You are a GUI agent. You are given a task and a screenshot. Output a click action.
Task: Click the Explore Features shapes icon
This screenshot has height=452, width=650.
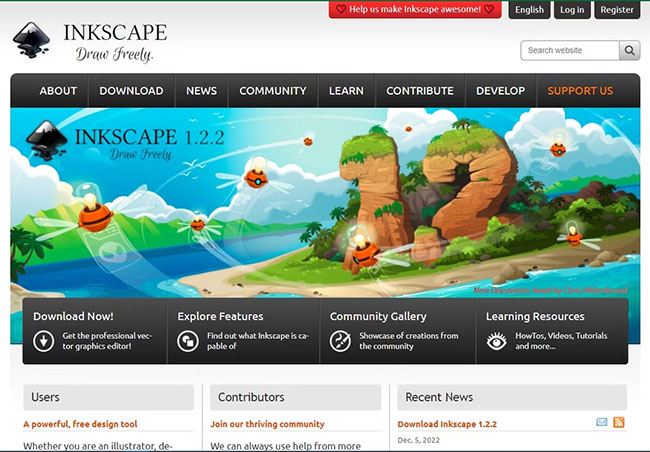pyautogui.click(x=188, y=341)
